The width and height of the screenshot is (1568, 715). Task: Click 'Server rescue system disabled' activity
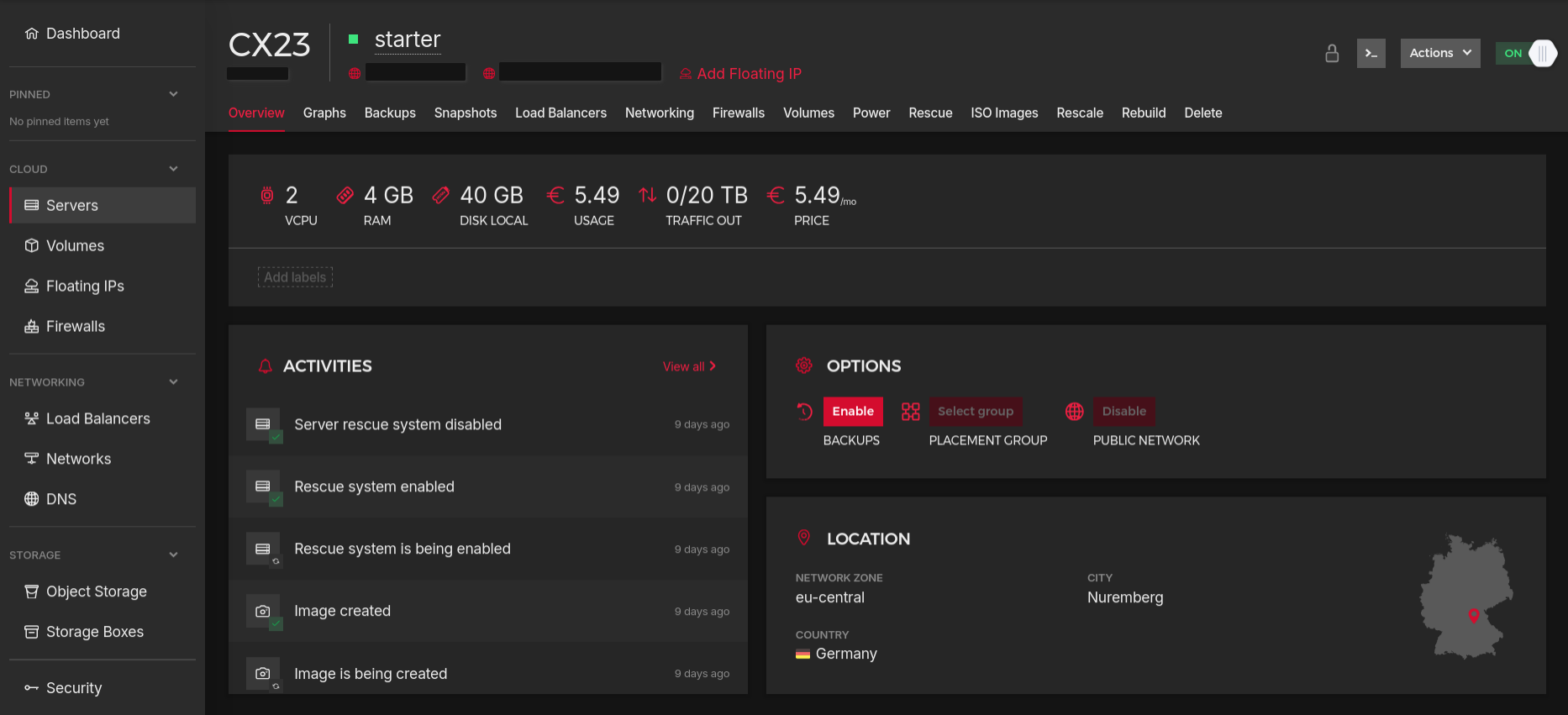(x=488, y=424)
